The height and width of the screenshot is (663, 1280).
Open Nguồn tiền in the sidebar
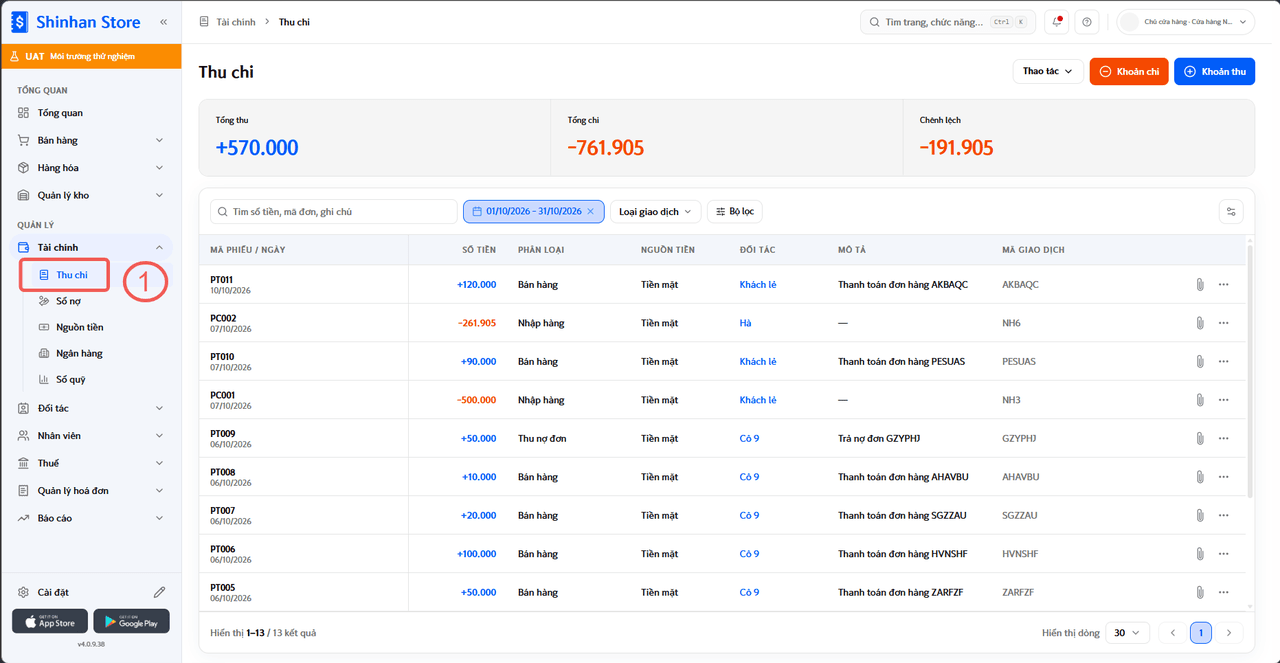pos(79,327)
